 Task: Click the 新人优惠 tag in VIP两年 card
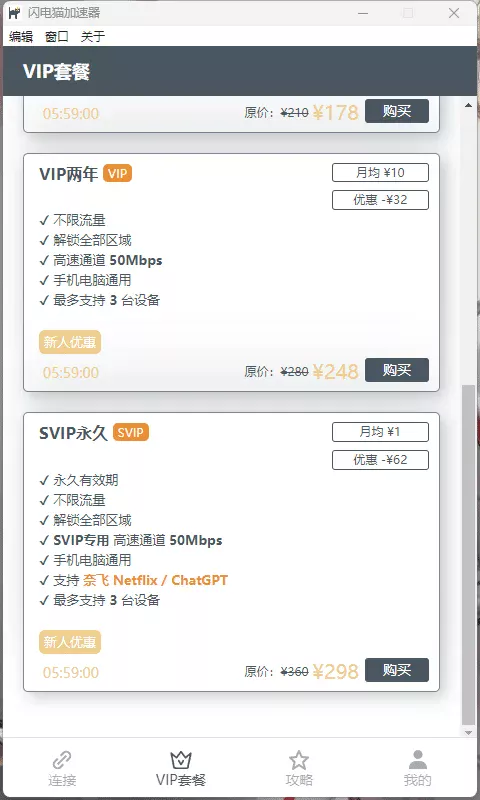tap(70, 342)
